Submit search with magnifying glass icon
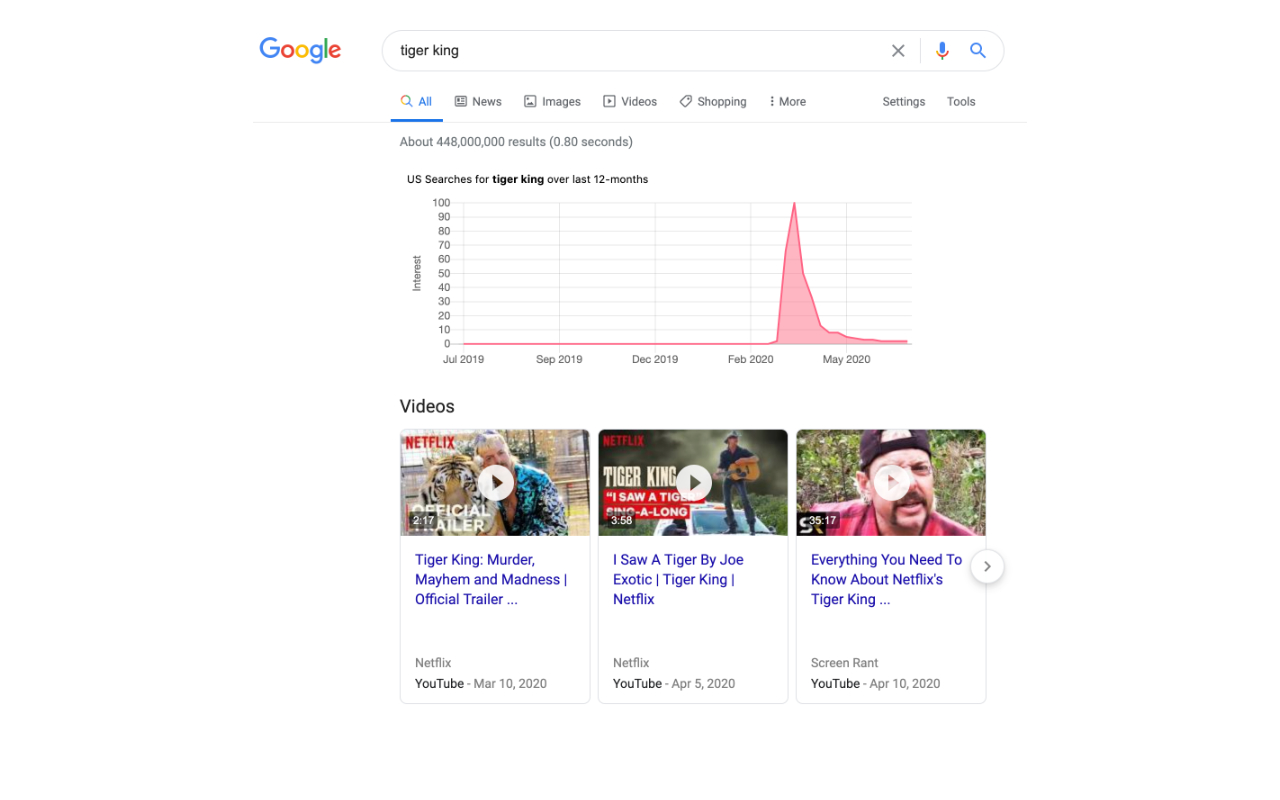The height and width of the screenshot is (800, 1280). pyautogui.click(x=978, y=51)
